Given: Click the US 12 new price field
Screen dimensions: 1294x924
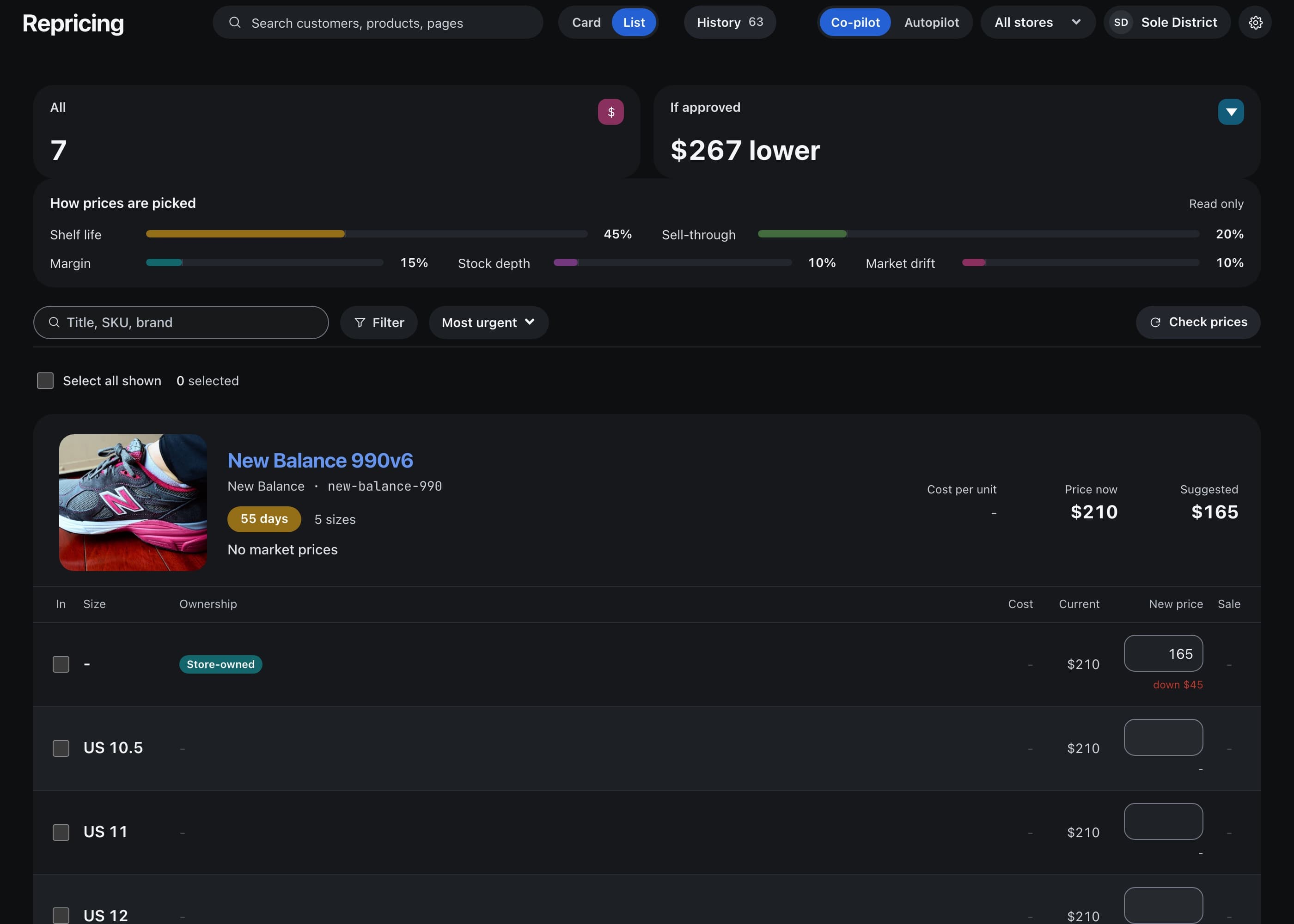Looking at the screenshot, I should click(1163, 905).
